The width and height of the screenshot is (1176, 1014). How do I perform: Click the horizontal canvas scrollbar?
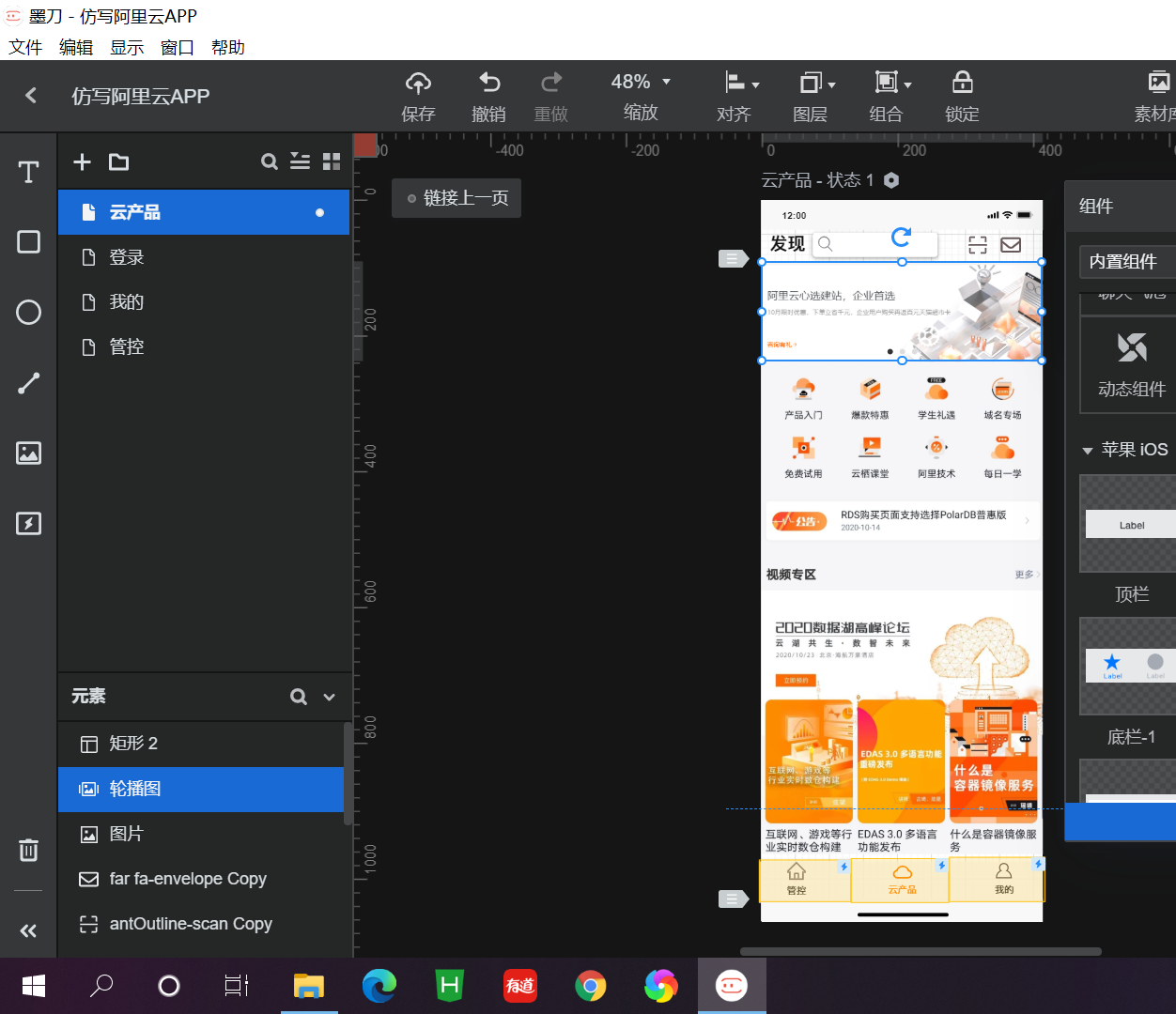(x=921, y=951)
